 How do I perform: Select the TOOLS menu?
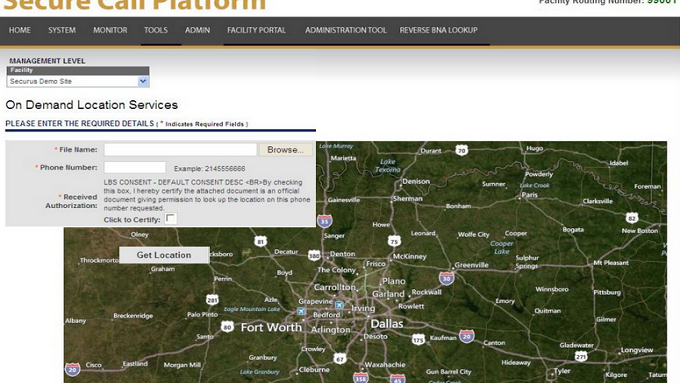tap(156, 30)
